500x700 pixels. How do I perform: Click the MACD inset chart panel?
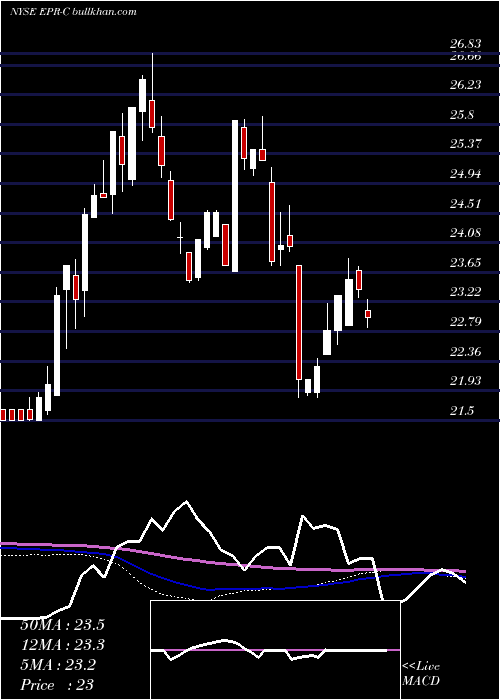(x=275, y=650)
